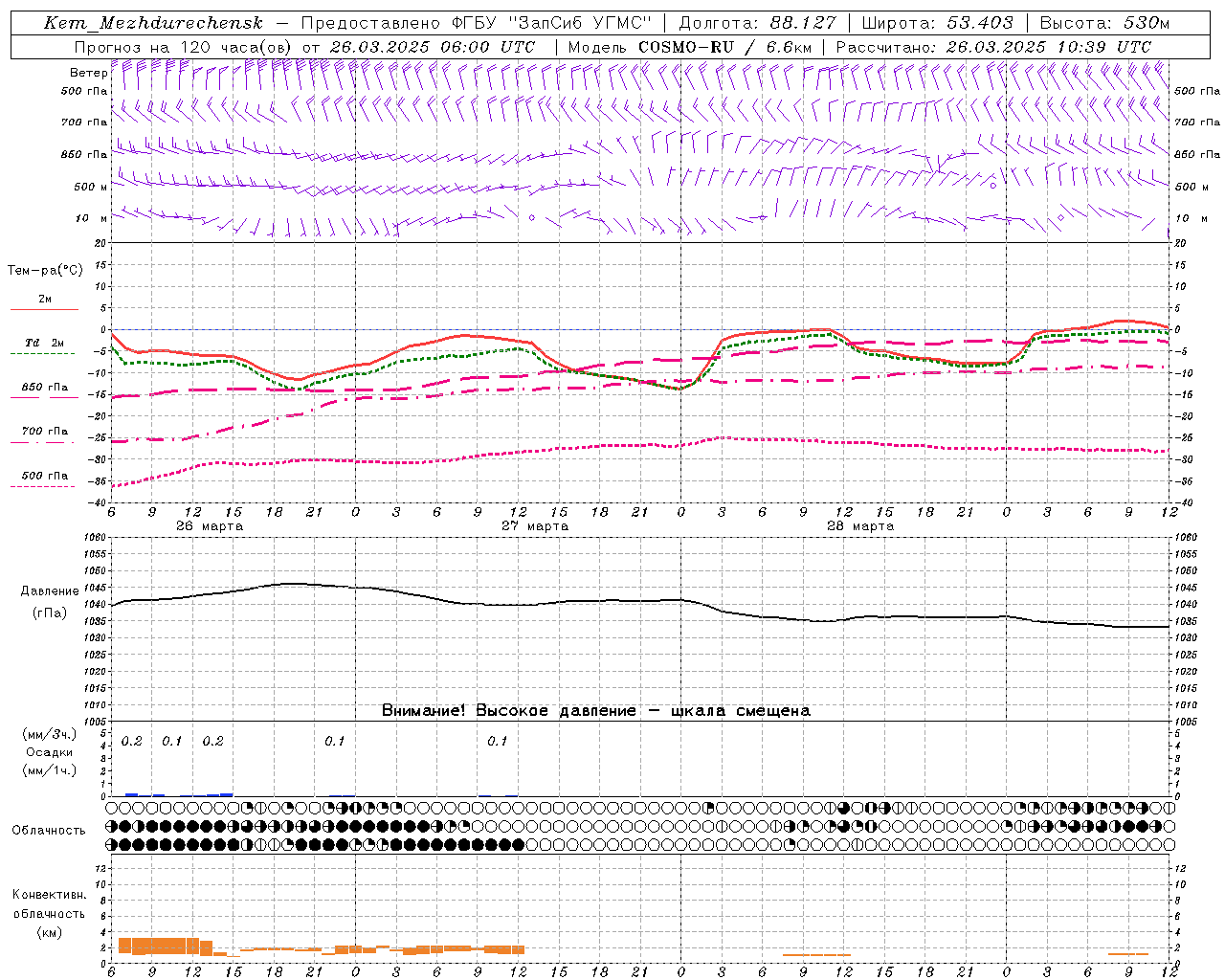
Task: Click the '(мм/1ч.)' precipitation unit label
Action: [50, 770]
